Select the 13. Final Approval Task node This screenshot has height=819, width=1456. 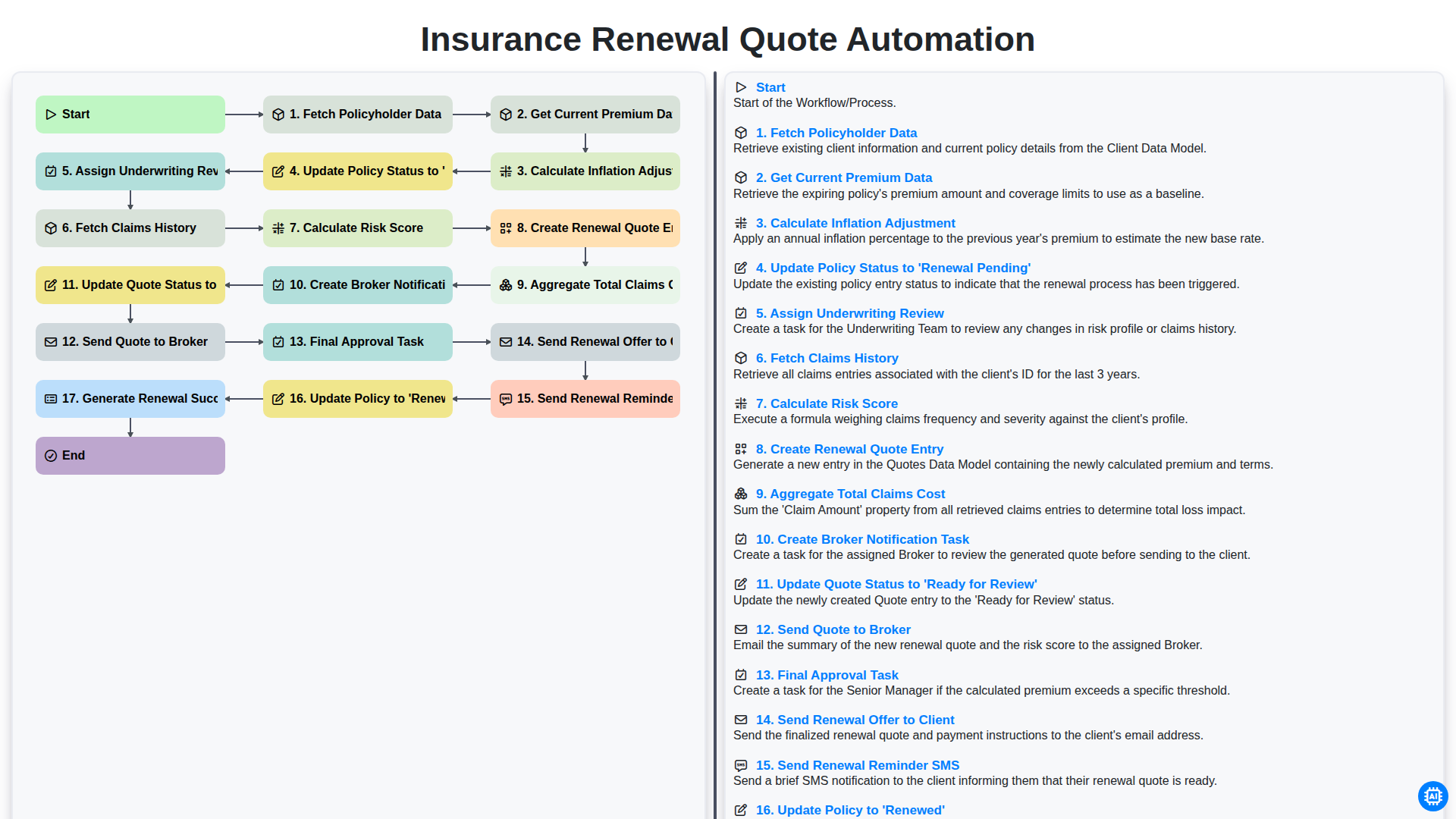[x=358, y=342]
